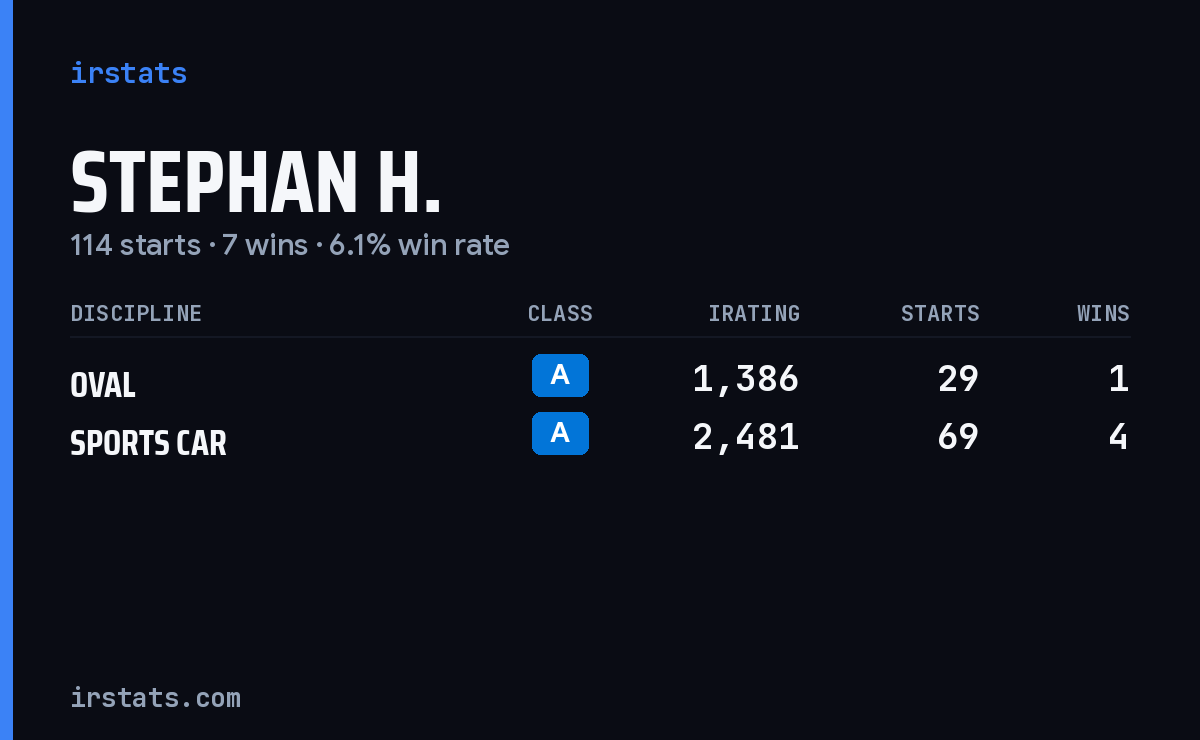Click the Oval class A badge
This screenshot has width=1200, height=740.
(560, 376)
